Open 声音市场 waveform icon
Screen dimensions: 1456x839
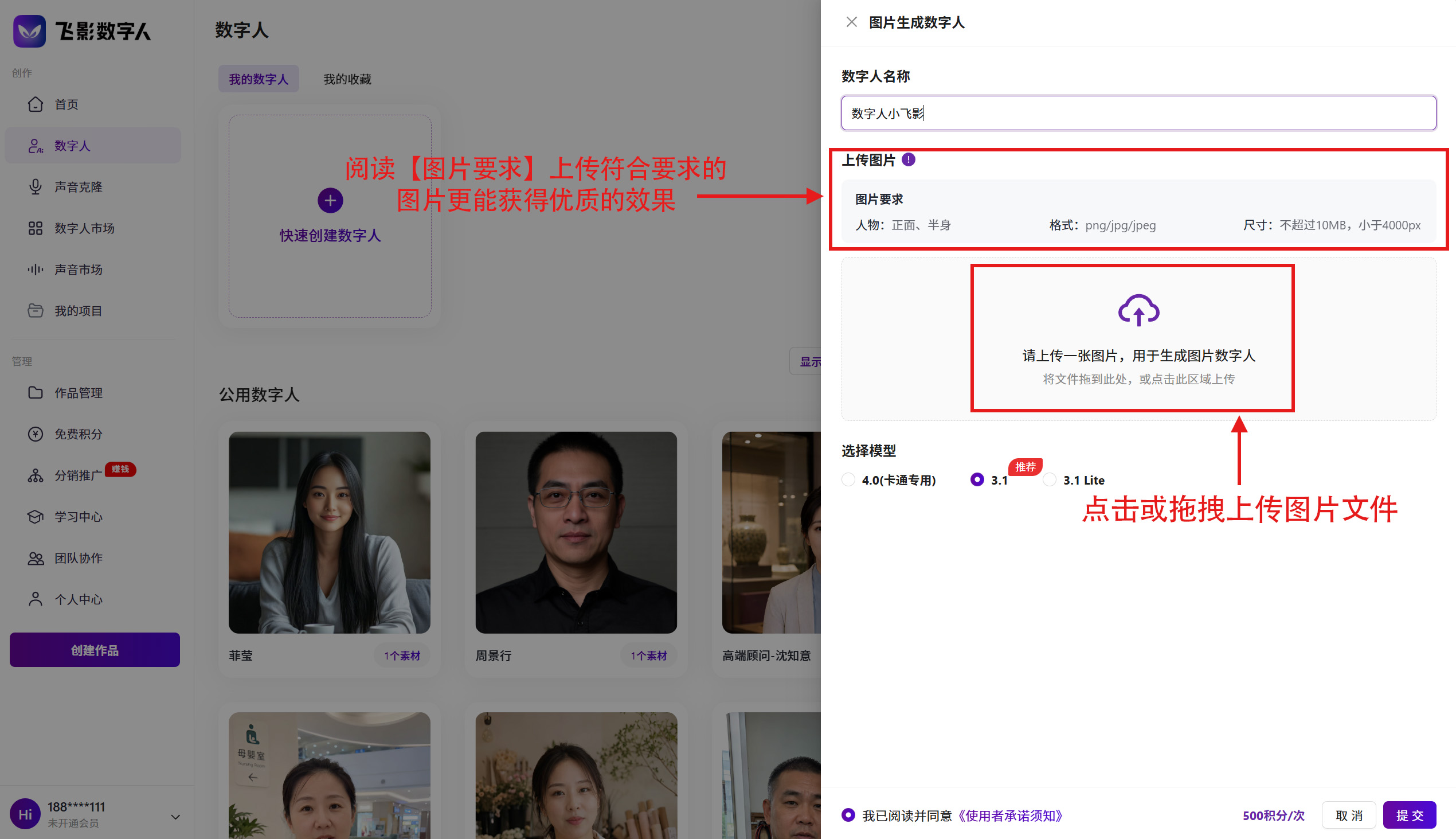tap(35, 270)
